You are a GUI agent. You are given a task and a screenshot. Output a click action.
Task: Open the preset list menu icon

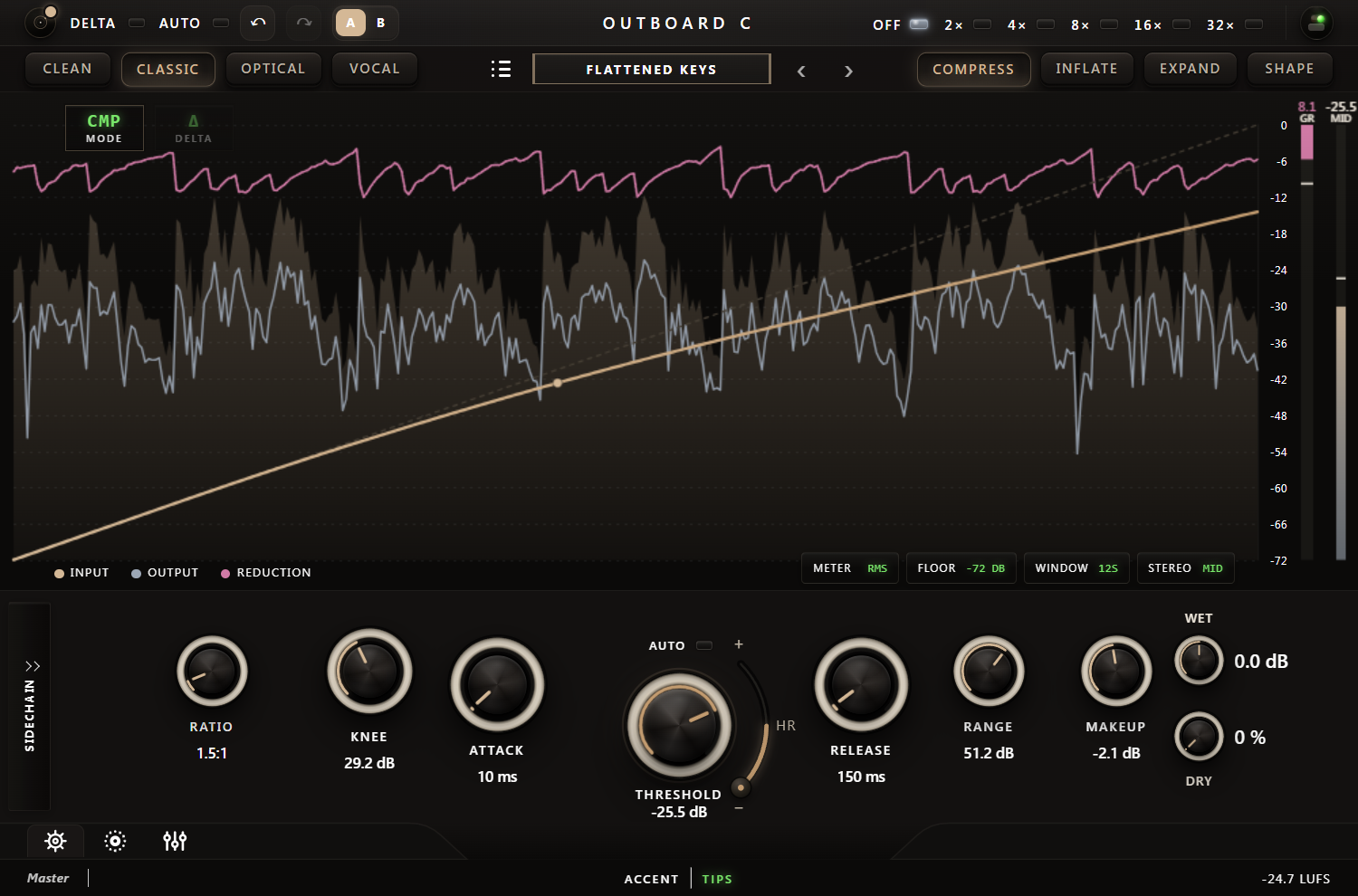coord(501,69)
